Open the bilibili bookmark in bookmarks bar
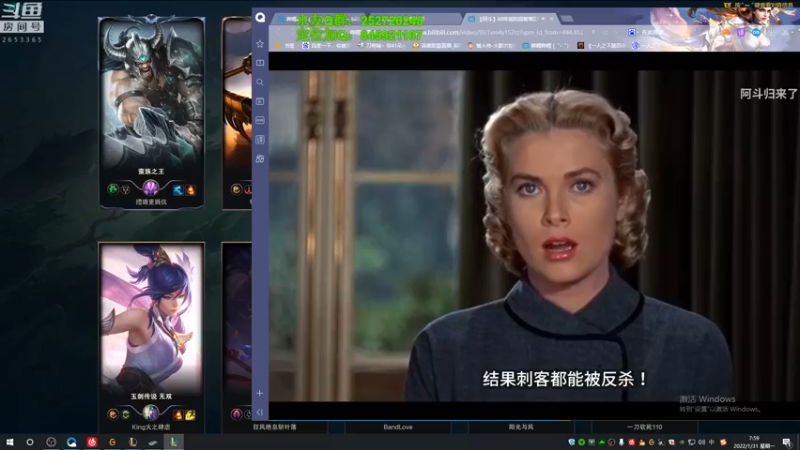This screenshot has width=800, height=450. tap(545, 45)
